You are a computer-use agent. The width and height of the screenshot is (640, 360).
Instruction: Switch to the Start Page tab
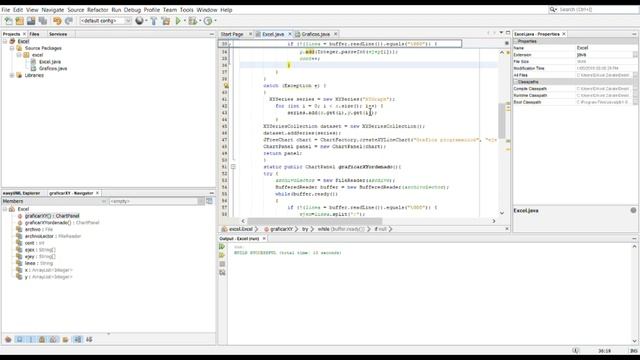click(x=232, y=34)
